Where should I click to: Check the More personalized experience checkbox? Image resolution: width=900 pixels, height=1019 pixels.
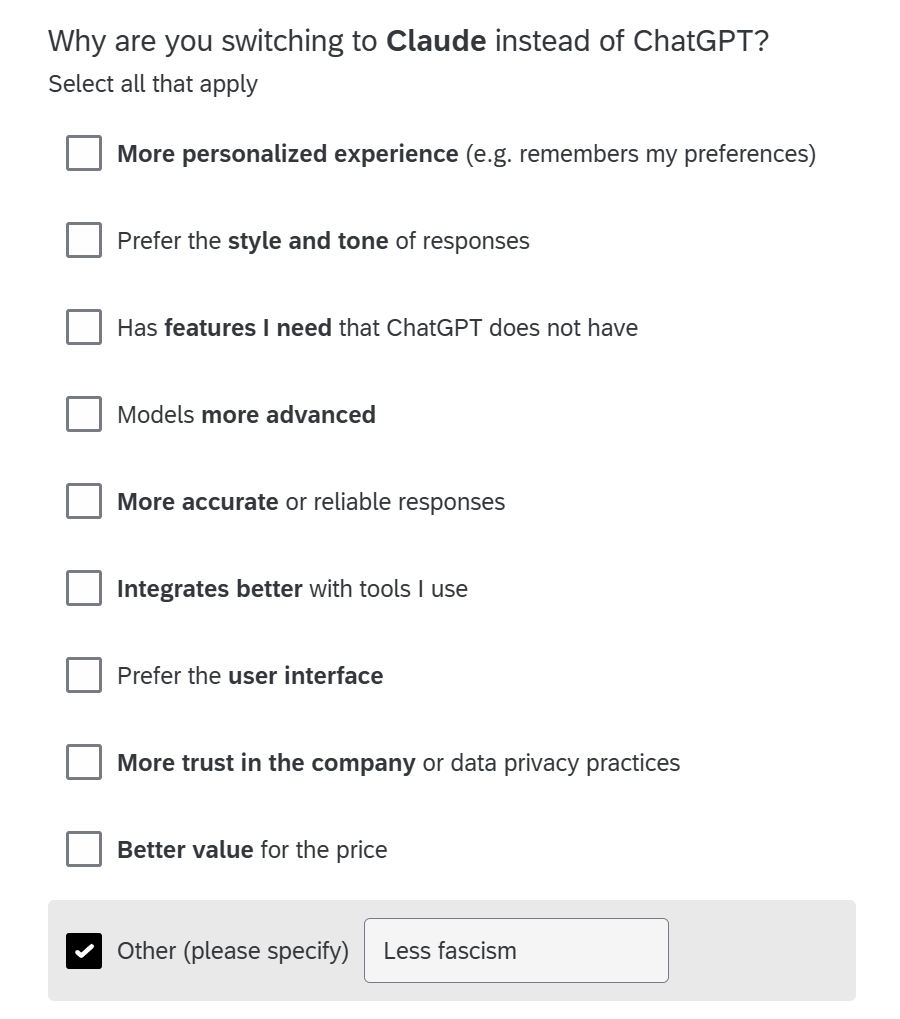click(x=84, y=154)
